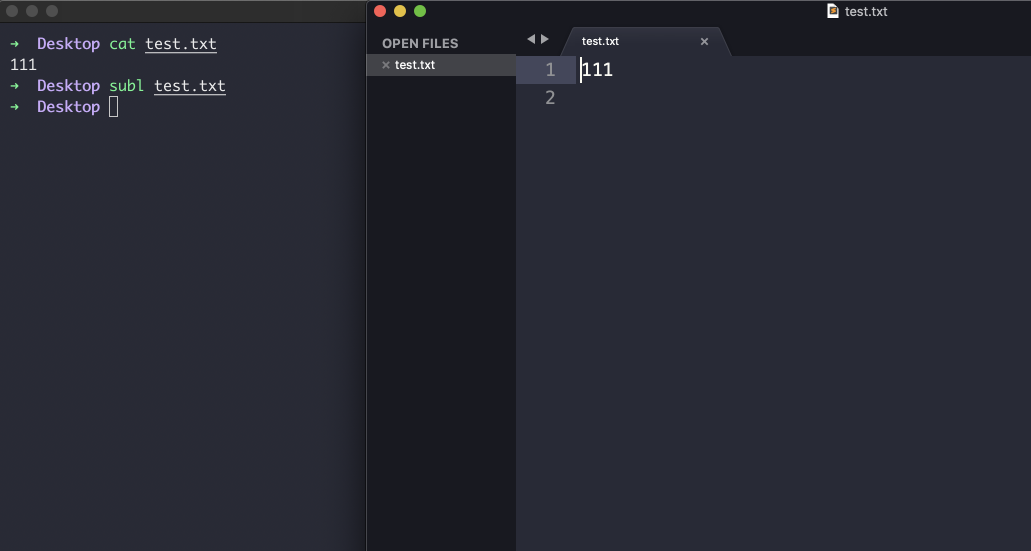Click Desktop on the cat prompt line

[x=68, y=44]
